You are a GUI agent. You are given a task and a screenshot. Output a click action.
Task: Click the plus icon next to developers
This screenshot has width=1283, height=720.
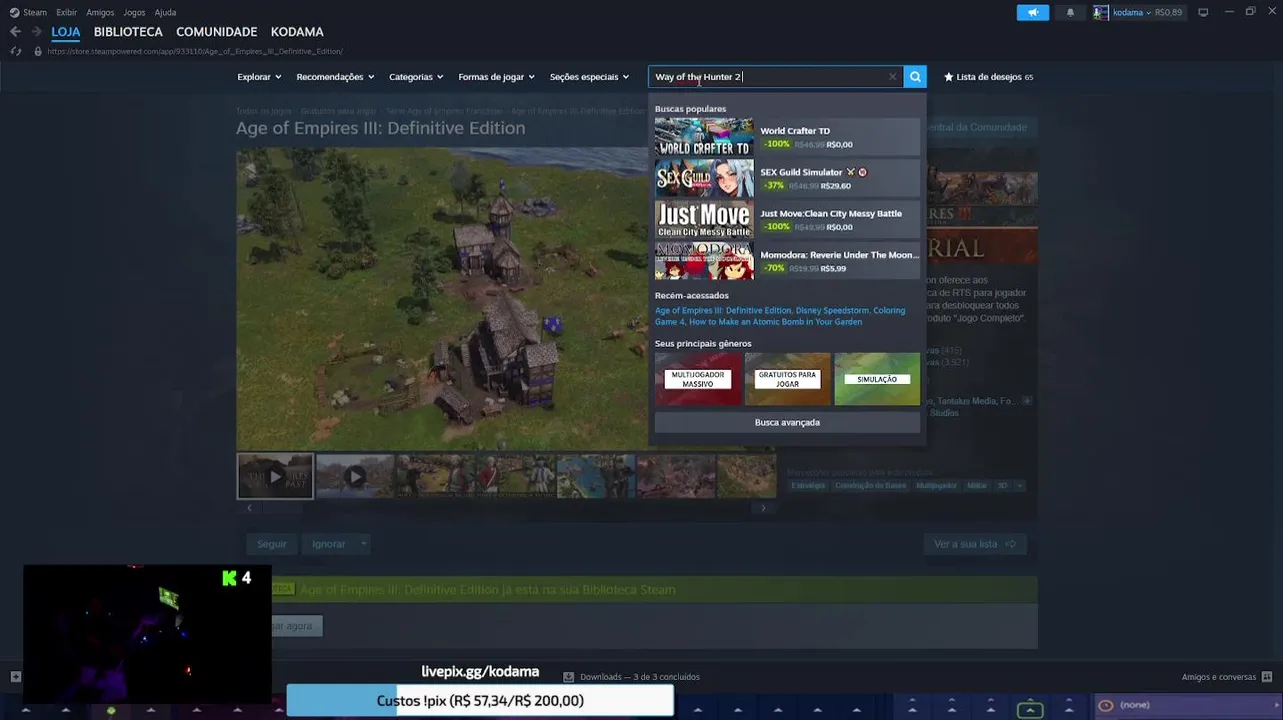click(1027, 401)
